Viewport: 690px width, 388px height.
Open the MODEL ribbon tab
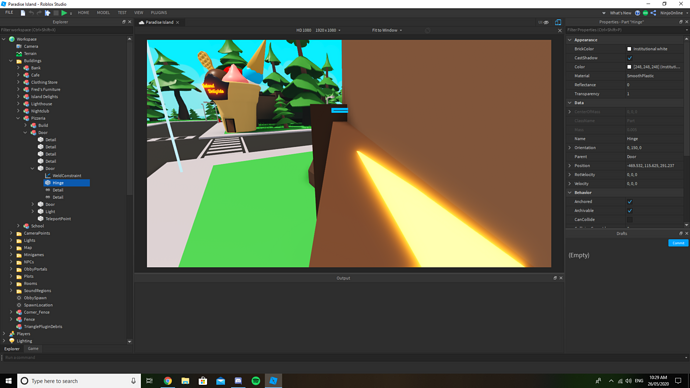coord(103,13)
